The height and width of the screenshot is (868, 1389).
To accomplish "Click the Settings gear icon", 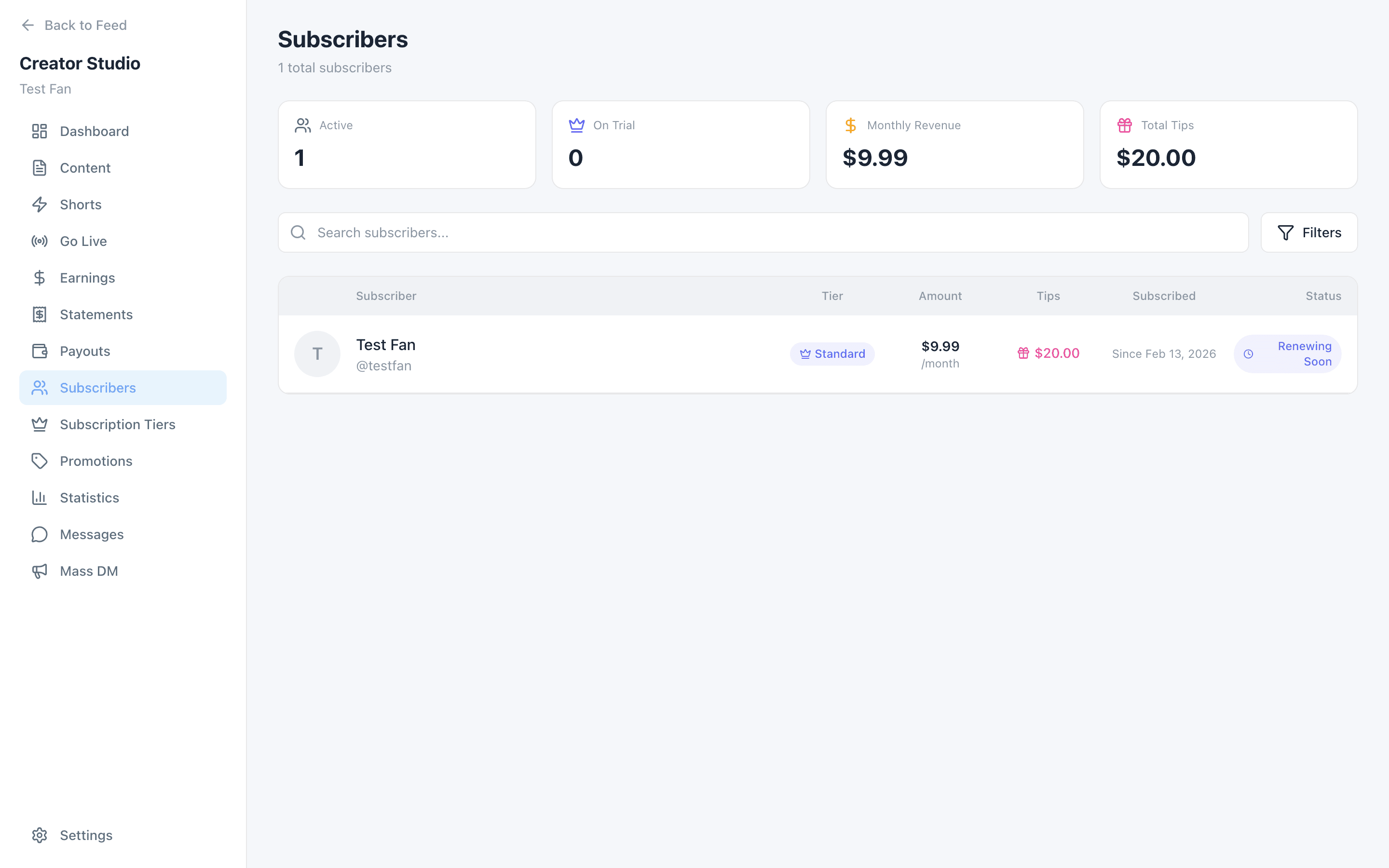I will (39, 836).
